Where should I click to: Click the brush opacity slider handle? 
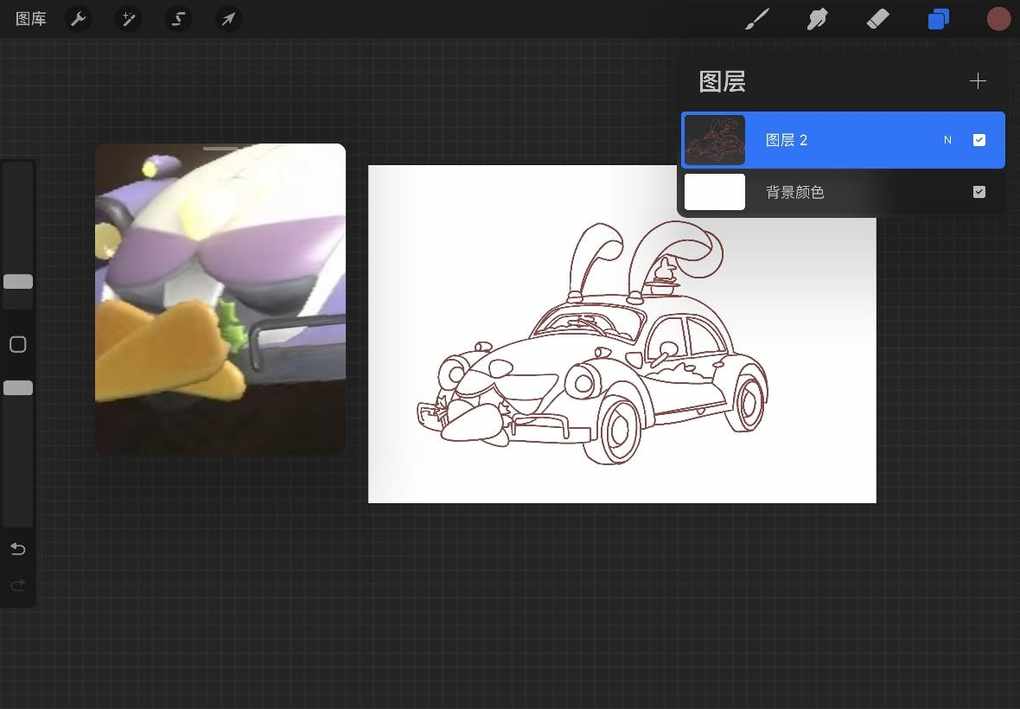(x=18, y=388)
